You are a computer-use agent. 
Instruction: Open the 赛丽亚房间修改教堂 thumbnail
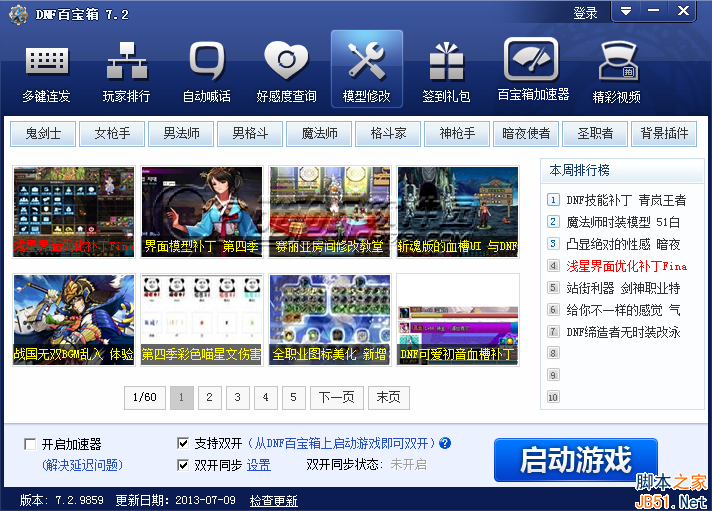point(330,212)
